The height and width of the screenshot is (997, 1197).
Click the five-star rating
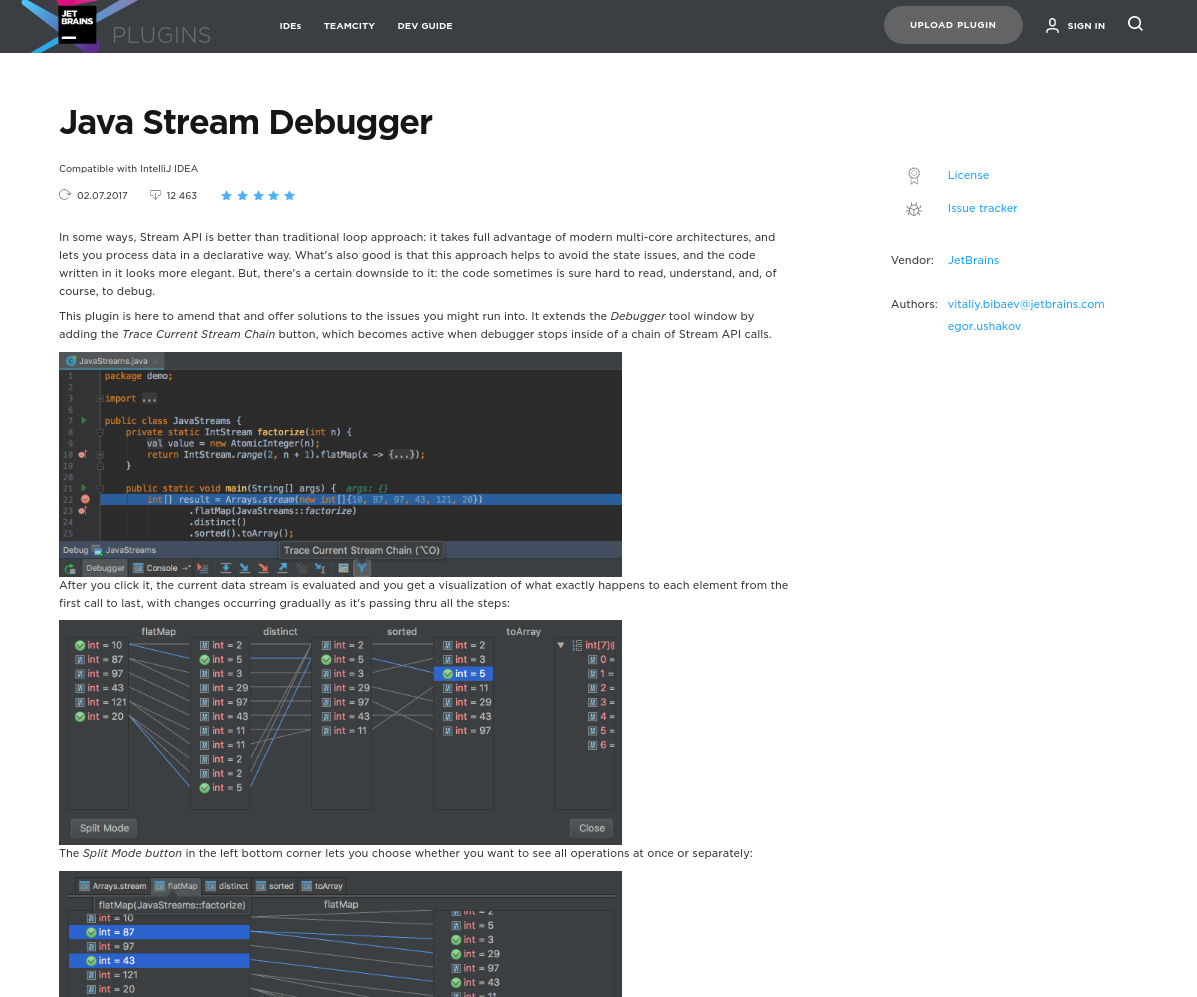[258, 195]
